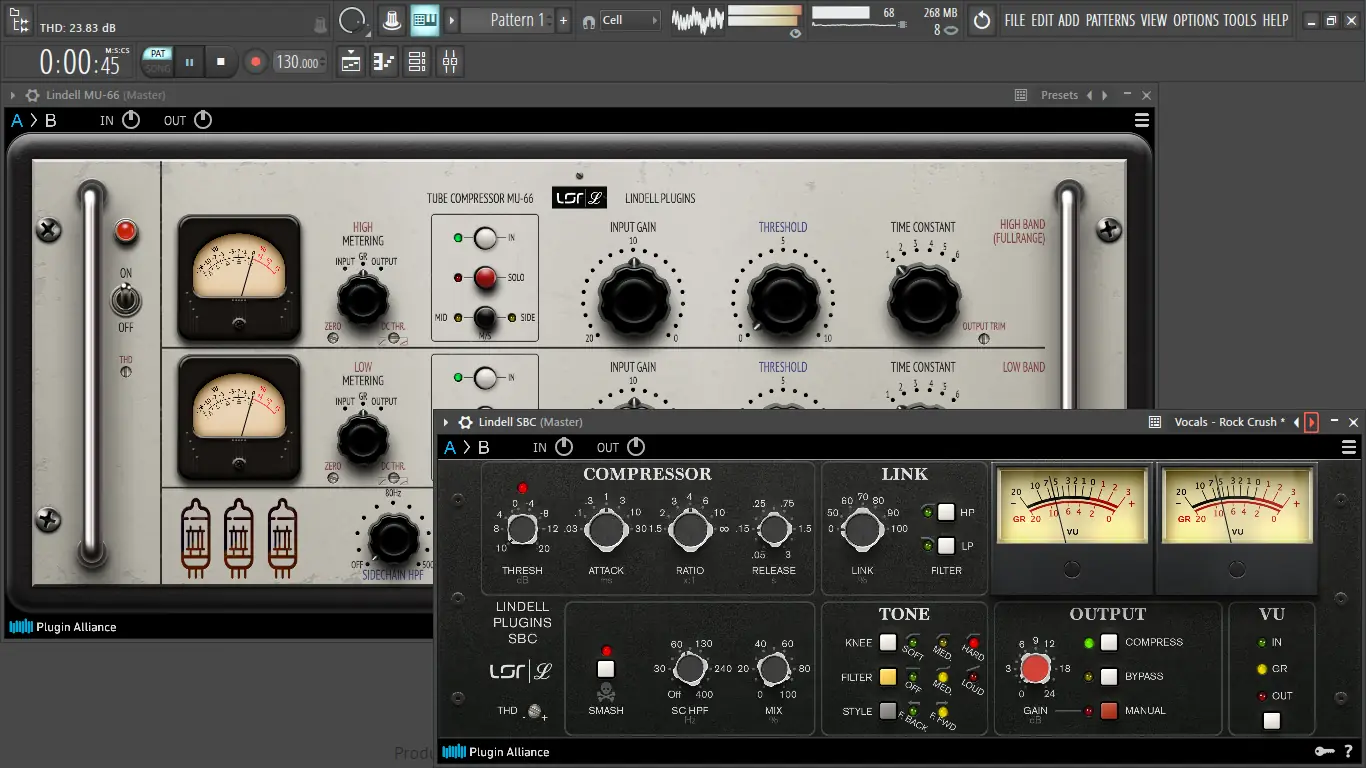This screenshot has width=1366, height=768.
Task: Open the SBC preset grid icon
Action: (1155, 422)
